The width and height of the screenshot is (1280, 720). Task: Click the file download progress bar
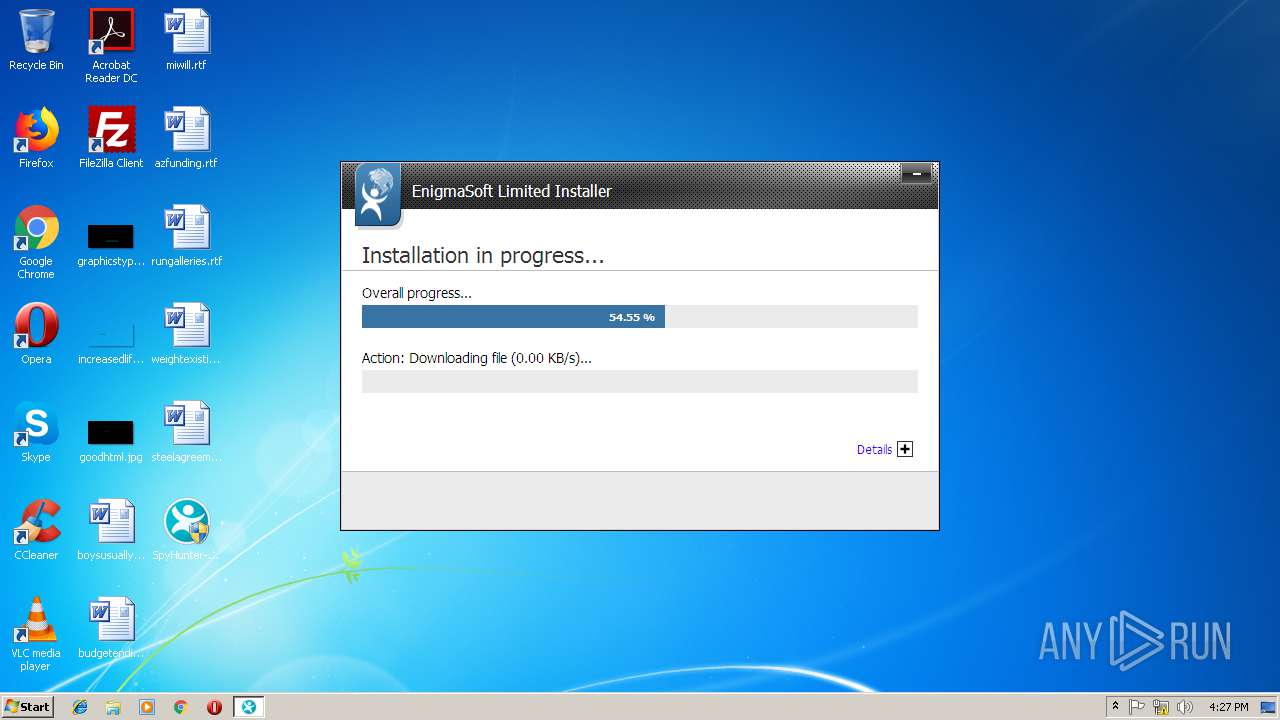click(640, 381)
